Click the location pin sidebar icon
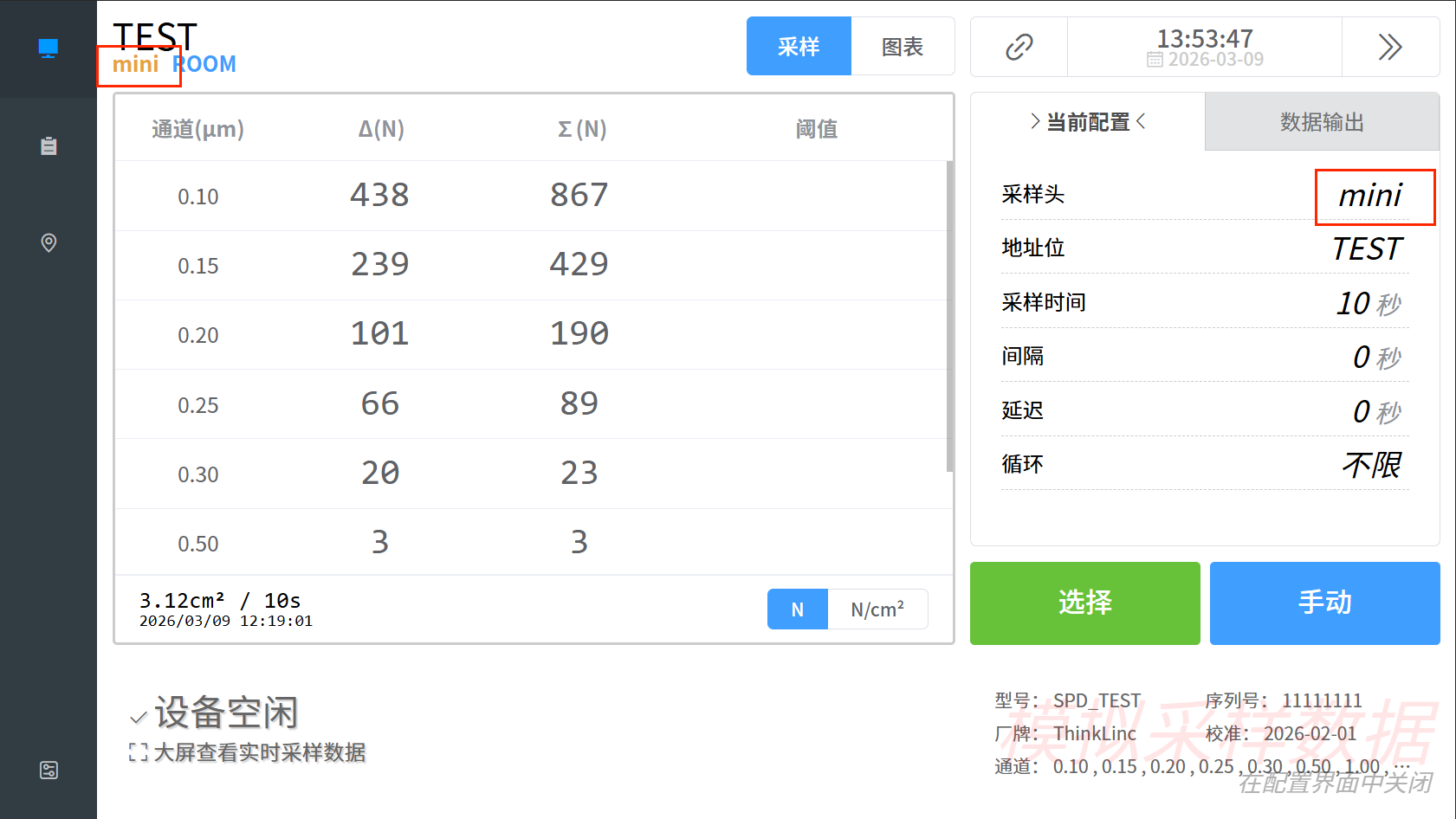The width and height of the screenshot is (1456, 819). [49, 242]
